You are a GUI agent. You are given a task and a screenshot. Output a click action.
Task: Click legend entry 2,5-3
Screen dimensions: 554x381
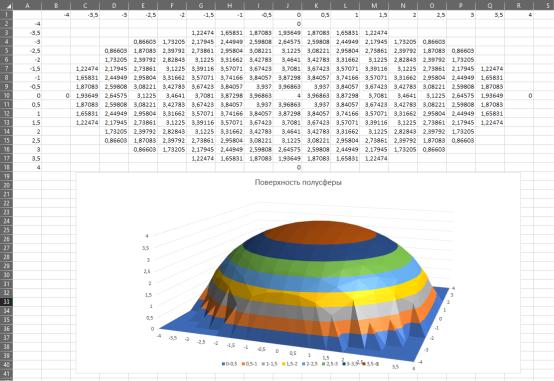point(329,364)
